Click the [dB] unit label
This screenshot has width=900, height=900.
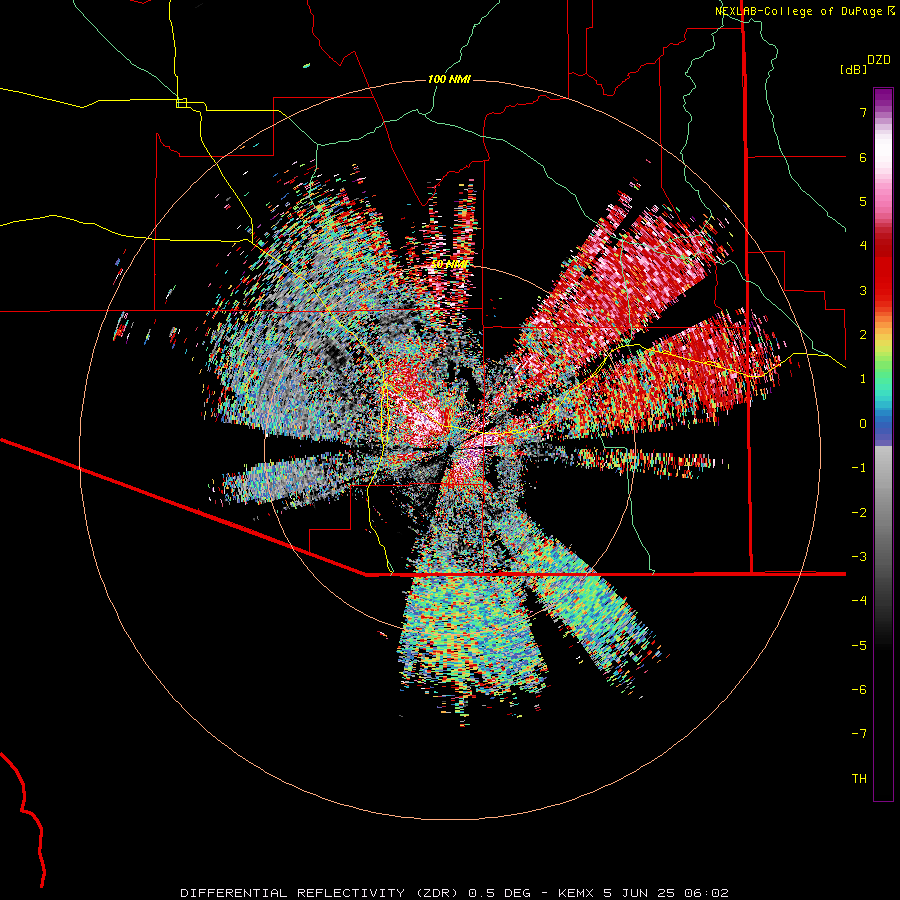coord(853,69)
